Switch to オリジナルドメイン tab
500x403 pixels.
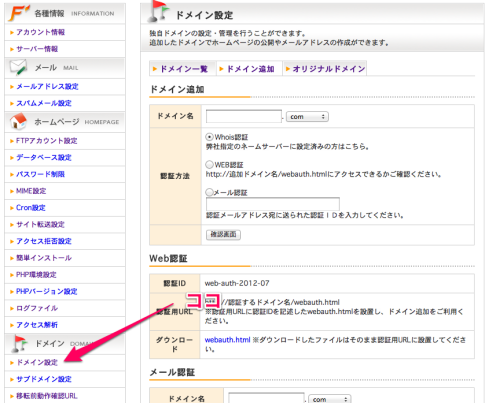click(325, 69)
